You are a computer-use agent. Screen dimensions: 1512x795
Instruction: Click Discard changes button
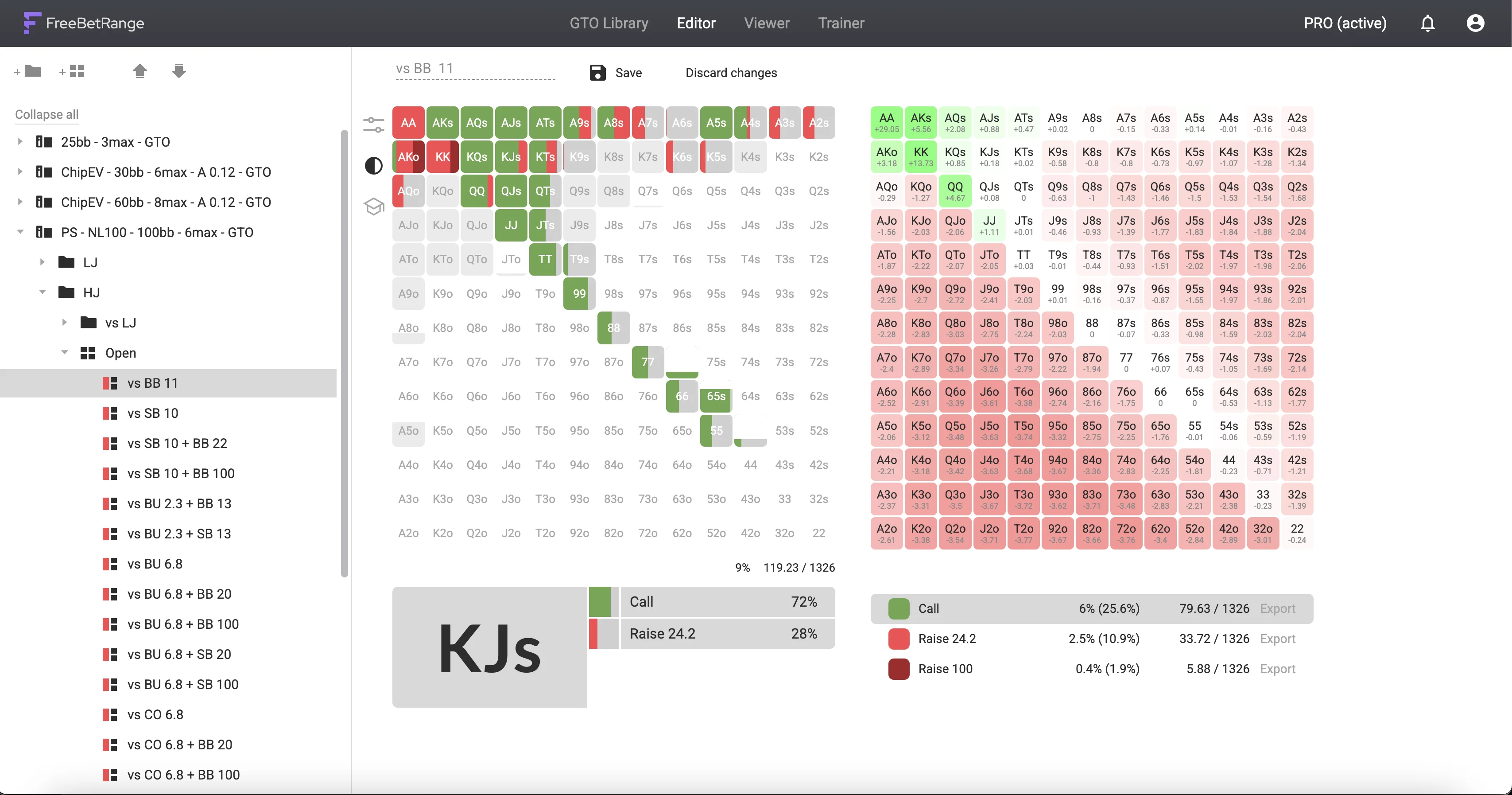(731, 73)
